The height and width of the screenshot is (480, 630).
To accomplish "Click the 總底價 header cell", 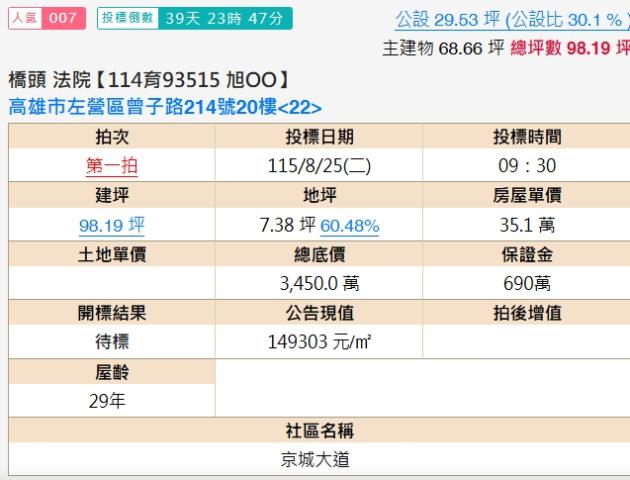I will coord(319,254).
